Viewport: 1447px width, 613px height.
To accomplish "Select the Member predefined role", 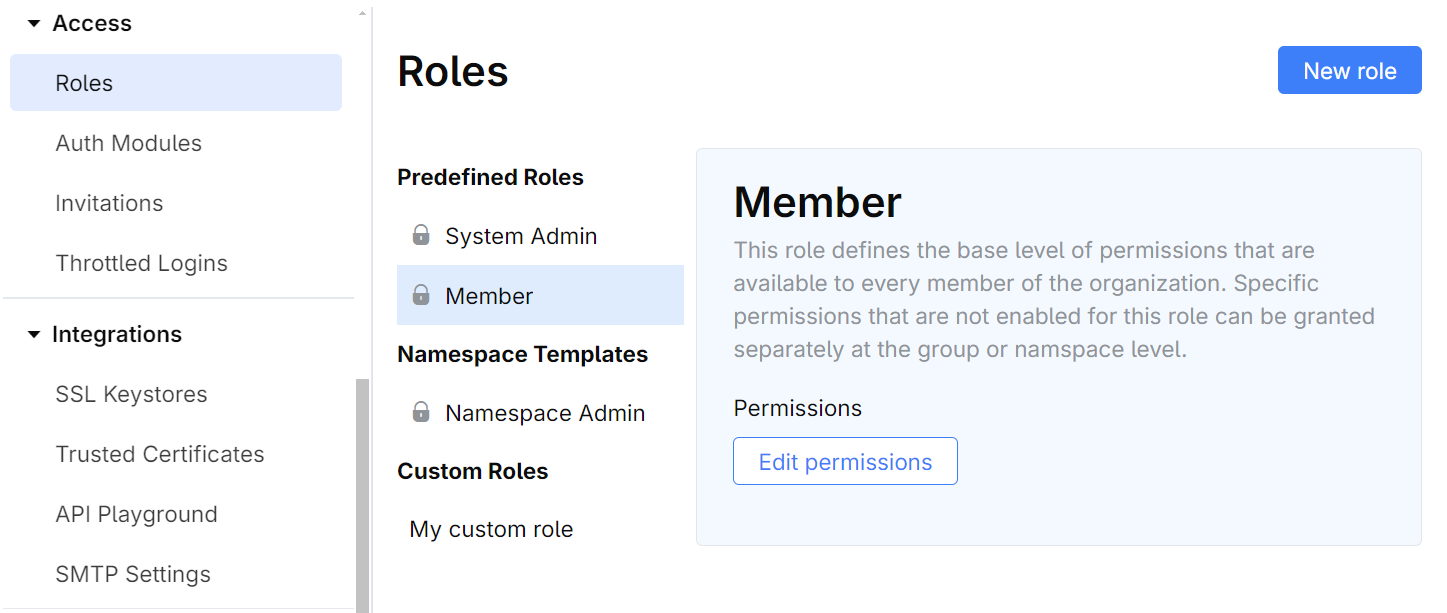I will (x=488, y=295).
